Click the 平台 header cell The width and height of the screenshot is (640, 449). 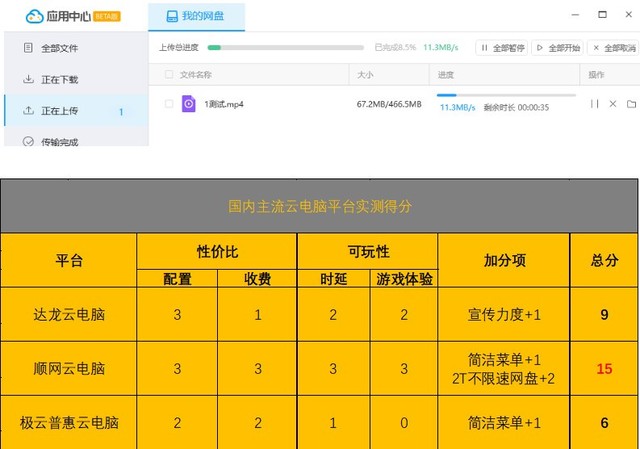click(x=69, y=260)
